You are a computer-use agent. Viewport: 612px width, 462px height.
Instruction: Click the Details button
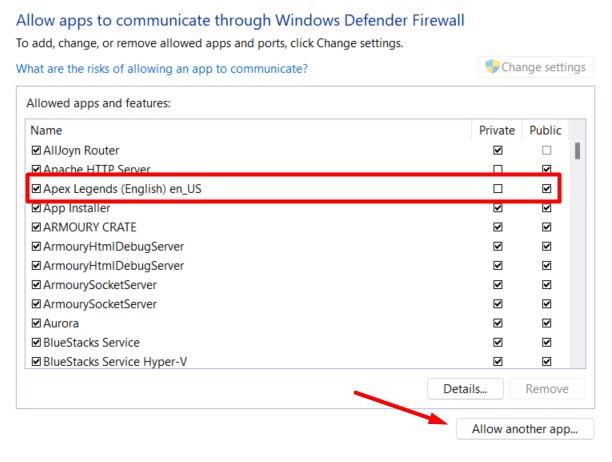tap(465, 389)
